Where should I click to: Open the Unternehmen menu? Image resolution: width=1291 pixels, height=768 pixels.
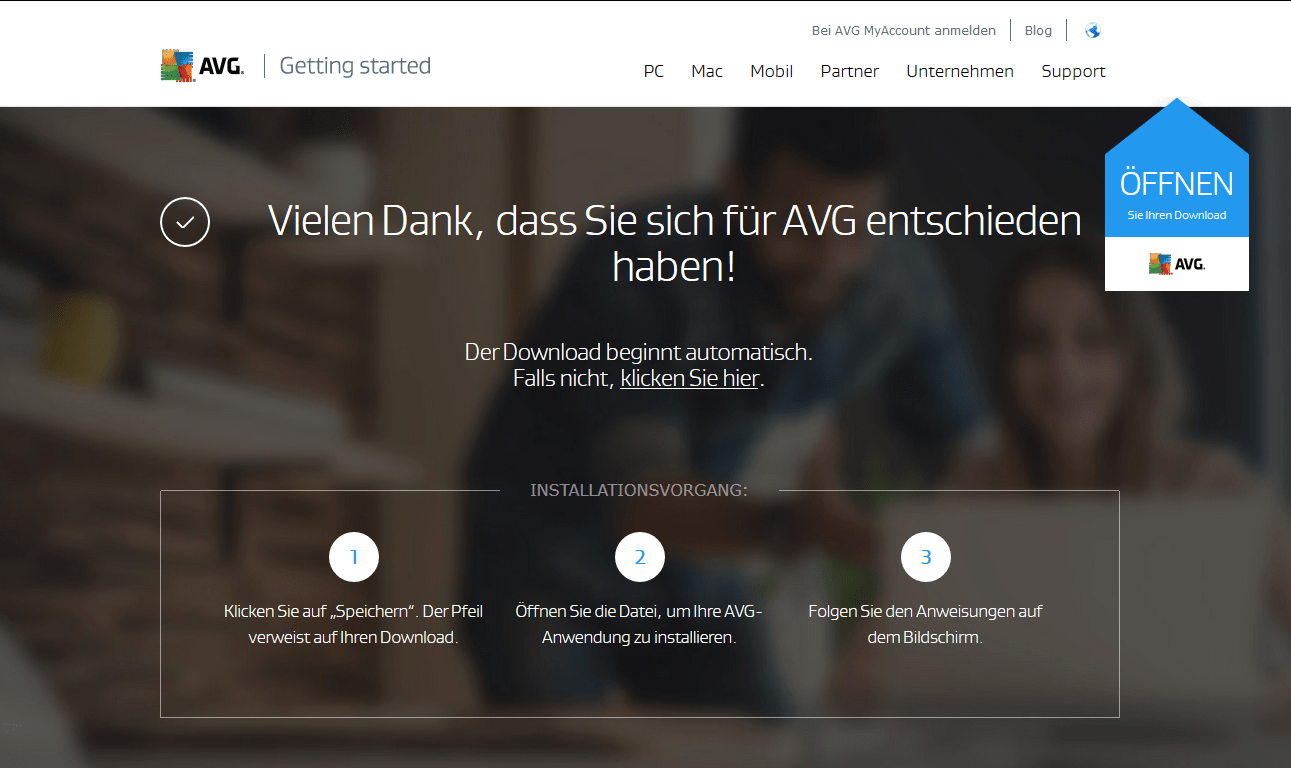pos(960,71)
